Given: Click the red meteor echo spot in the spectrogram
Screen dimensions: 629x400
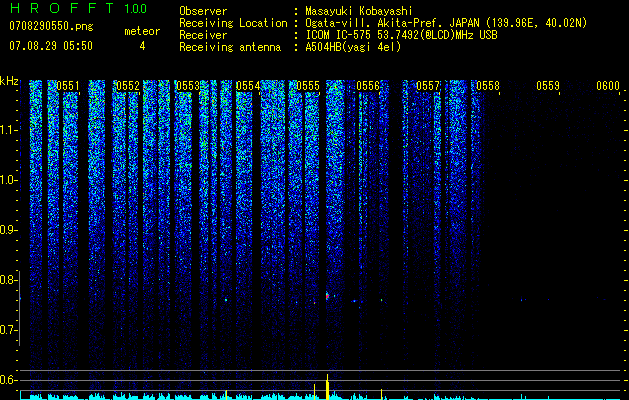Looking at the screenshot, I should pos(327,296).
